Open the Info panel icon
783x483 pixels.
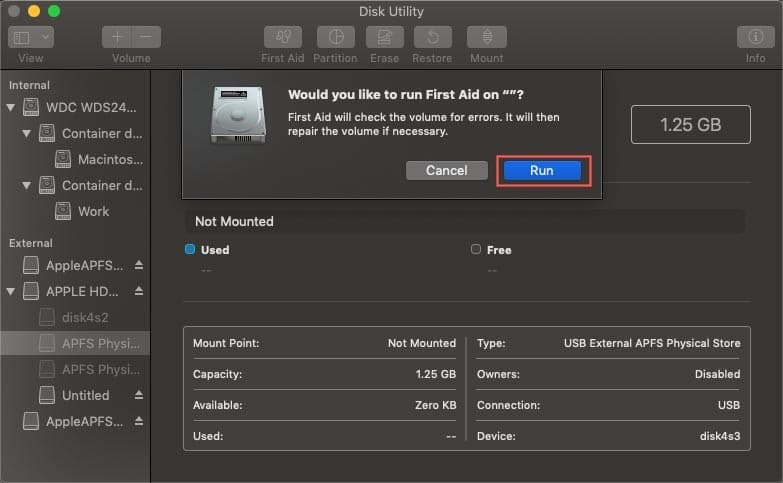click(755, 37)
